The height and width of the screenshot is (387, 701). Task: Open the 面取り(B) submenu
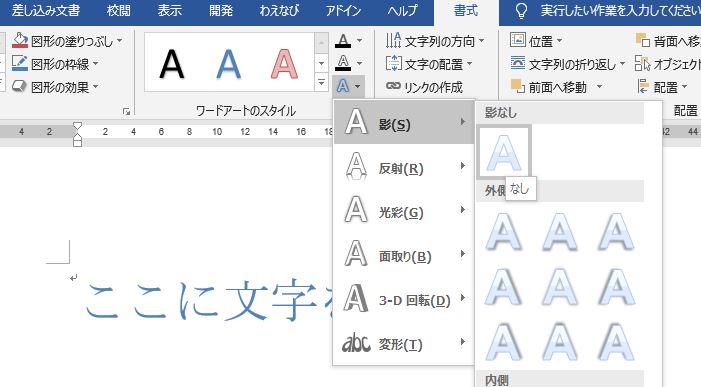[x=404, y=254]
